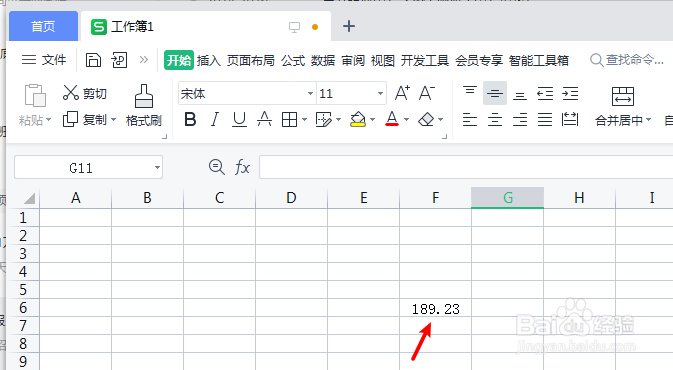The height and width of the screenshot is (370, 673).
Task: Click the Name Box showing G11
Action: [81, 168]
